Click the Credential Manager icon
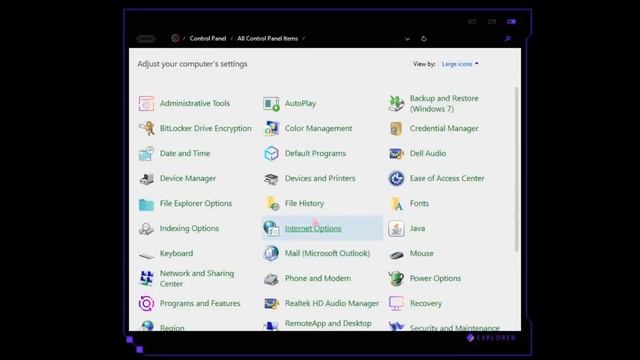640x360 pixels. tap(396, 129)
